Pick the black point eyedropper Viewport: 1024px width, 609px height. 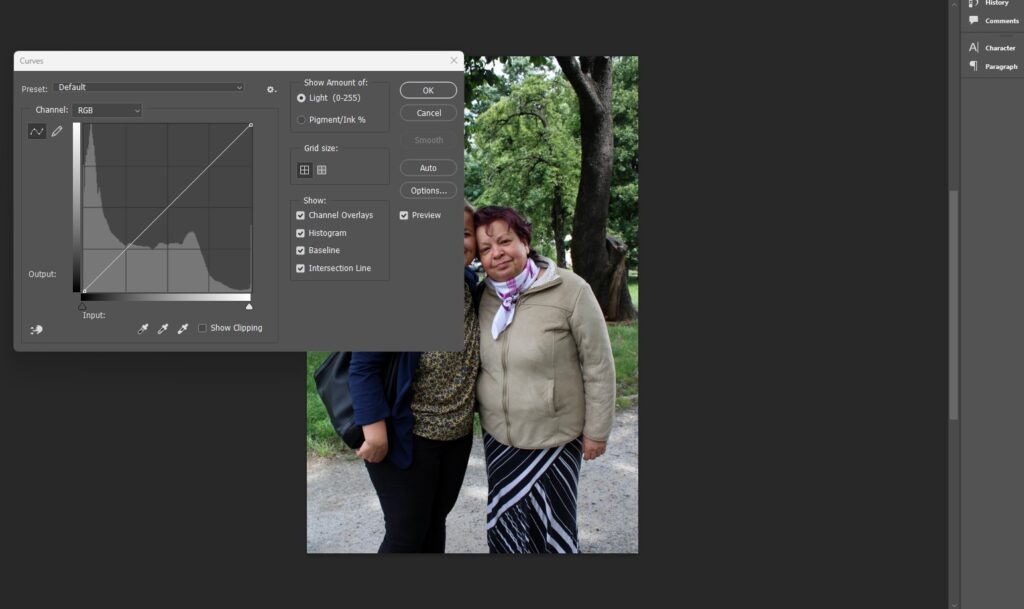(143, 328)
